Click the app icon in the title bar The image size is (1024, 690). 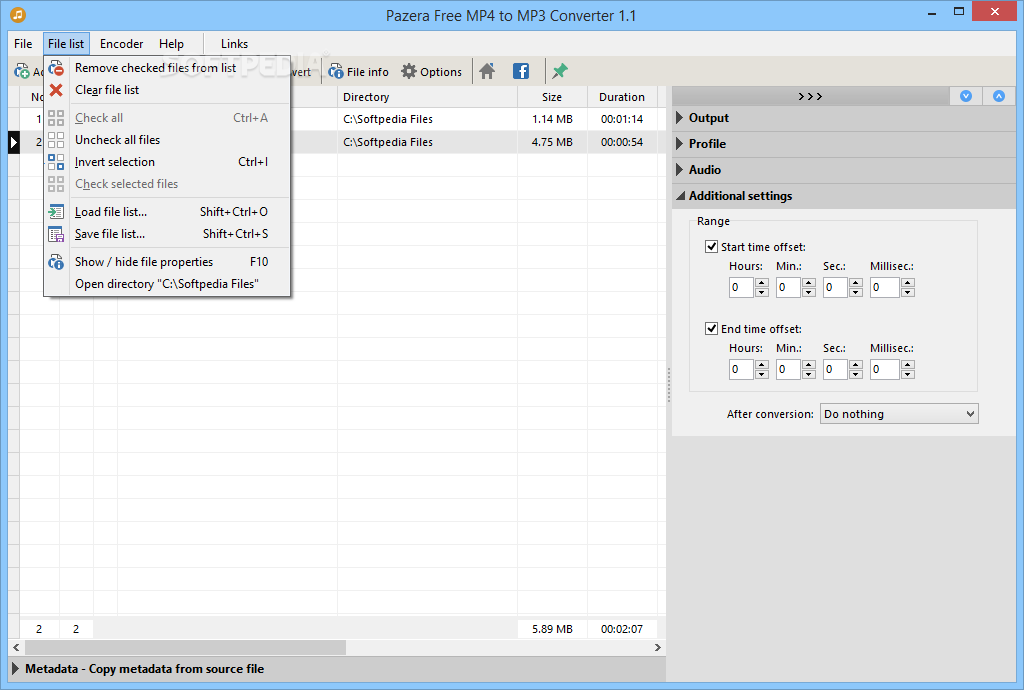pos(18,14)
